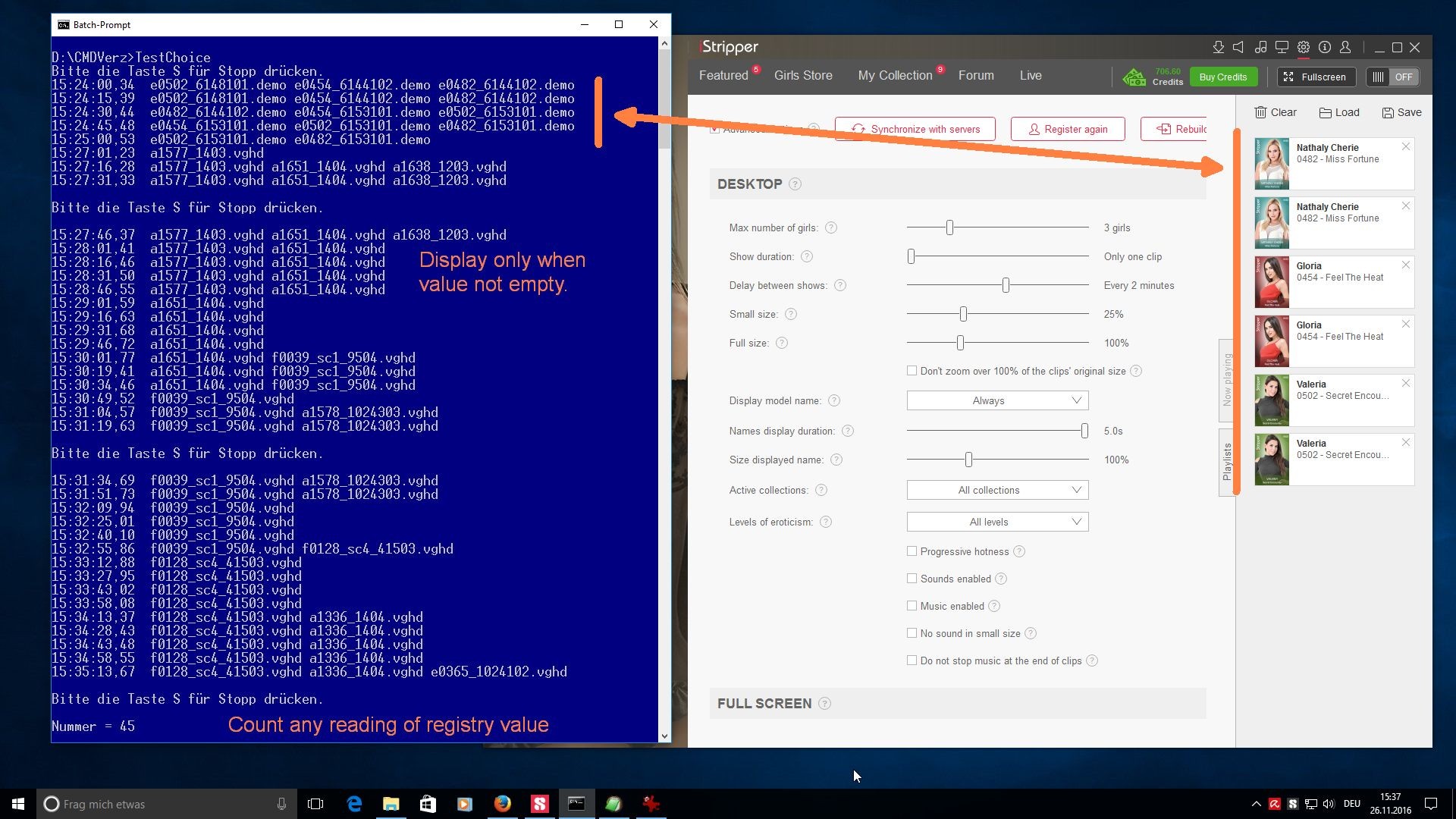Click DEU language indicator in tray

[1352, 804]
